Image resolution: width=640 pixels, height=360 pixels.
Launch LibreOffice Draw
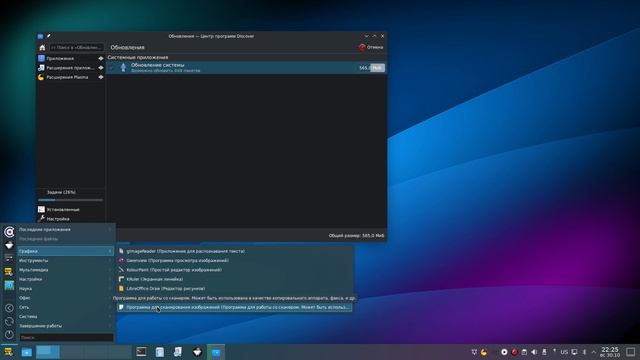pyautogui.click(x=235, y=289)
